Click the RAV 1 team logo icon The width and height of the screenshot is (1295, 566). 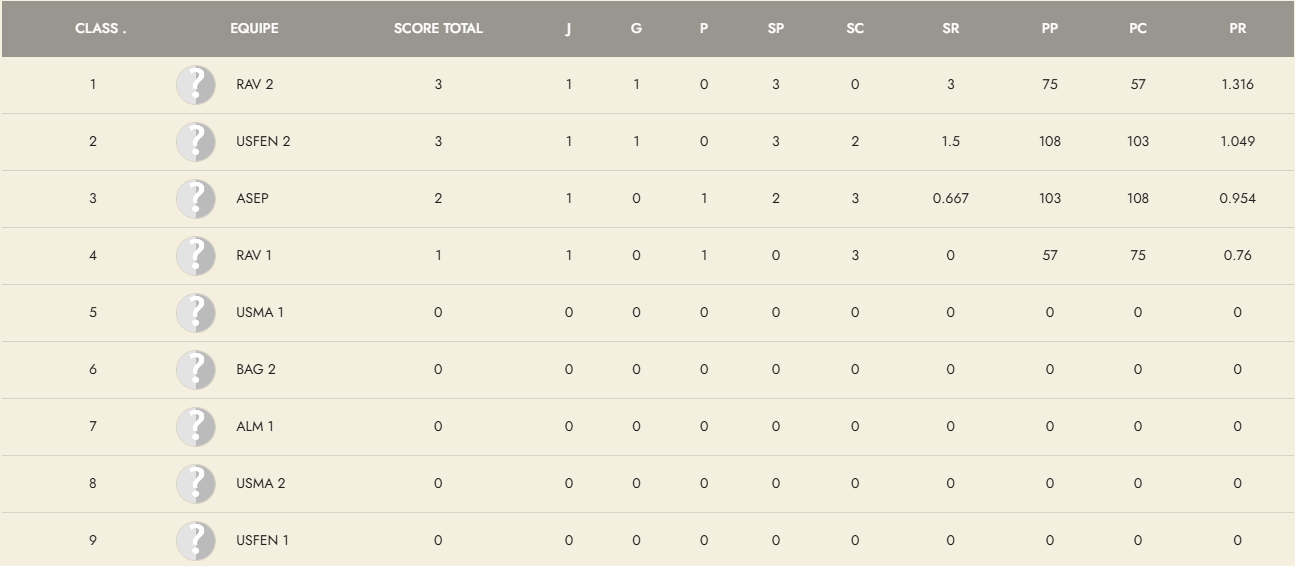pos(196,256)
